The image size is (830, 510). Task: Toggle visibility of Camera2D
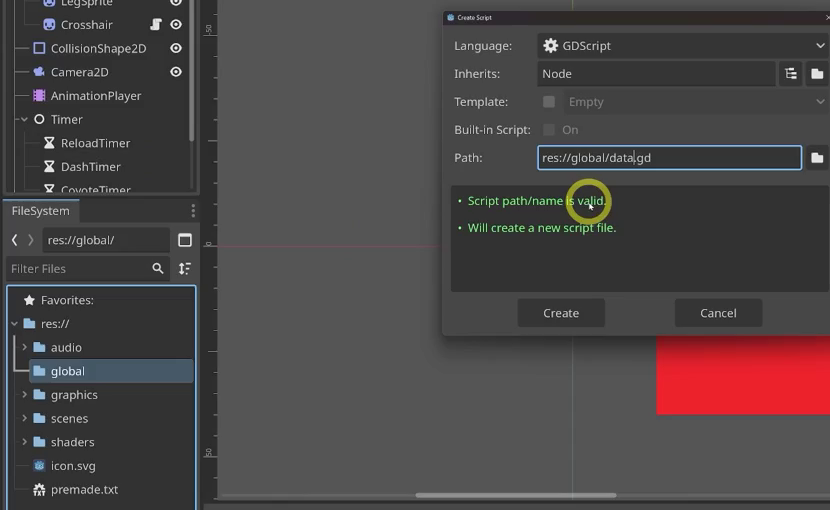pyautogui.click(x=176, y=72)
